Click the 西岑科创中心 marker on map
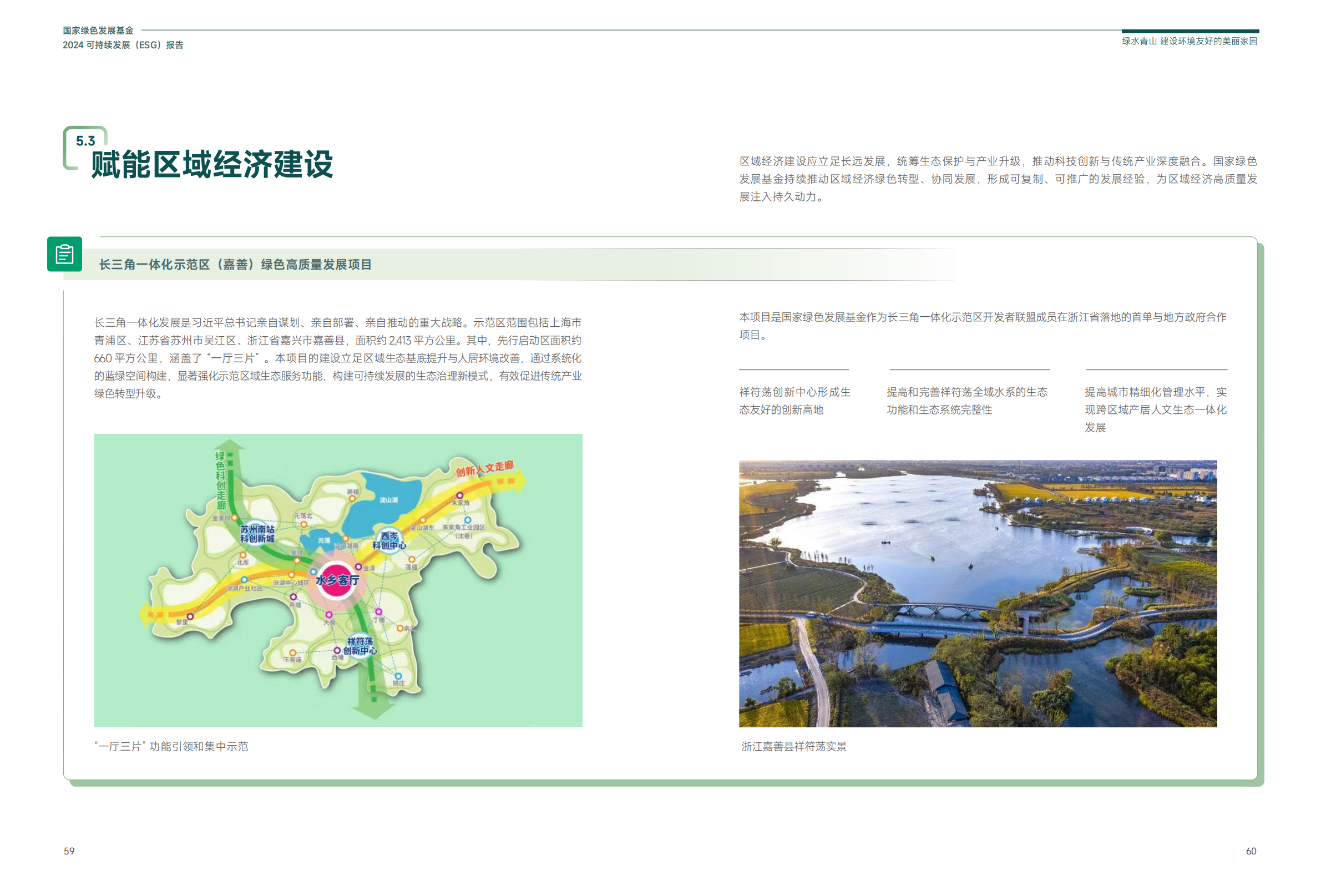 (389, 540)
